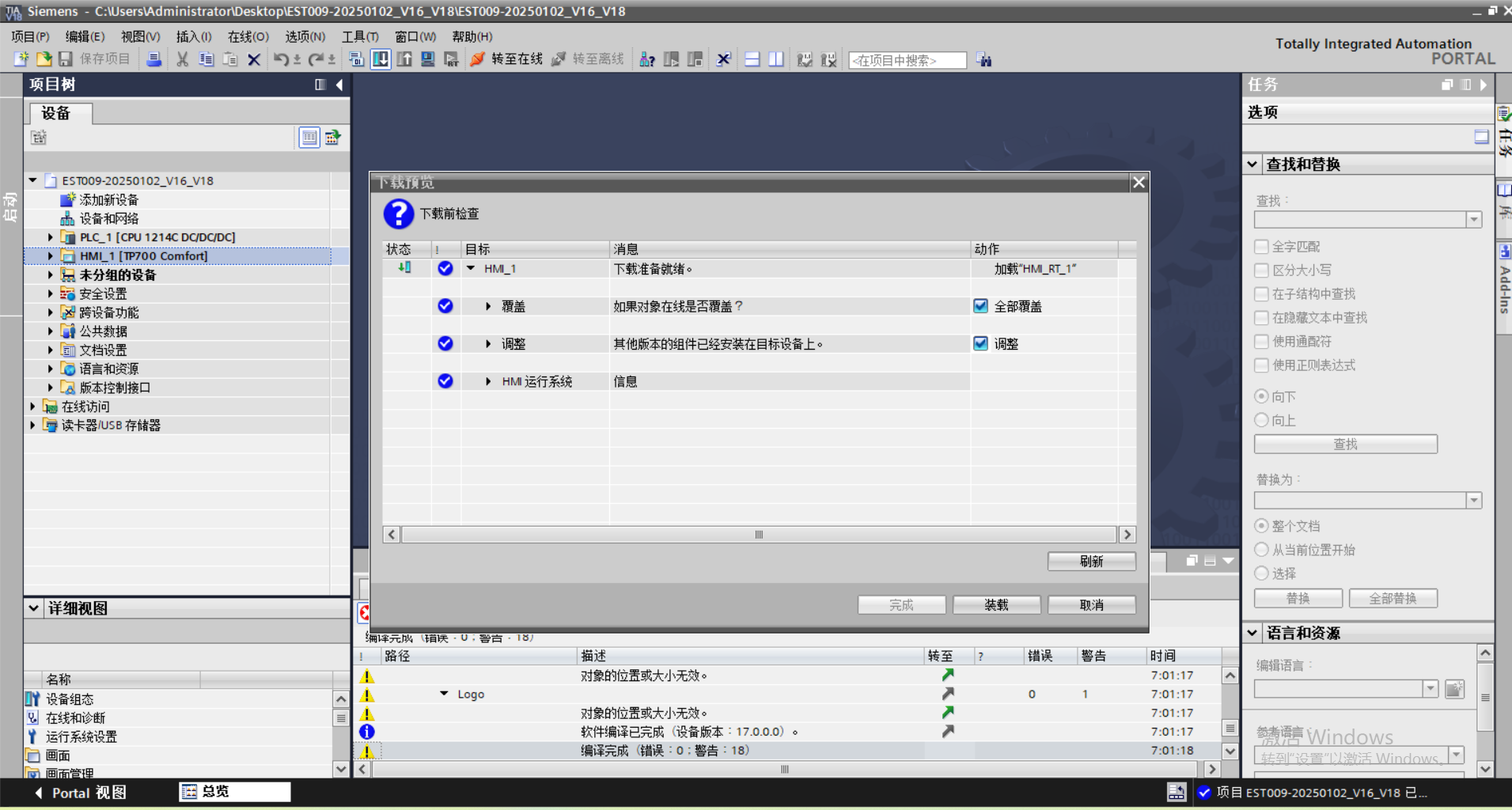Image resolution: width=1512 pixels, height=810 pixels.
Task: Expand the PLC_1 CPU 1214C tree node
Action: click(x=51, y=237)
